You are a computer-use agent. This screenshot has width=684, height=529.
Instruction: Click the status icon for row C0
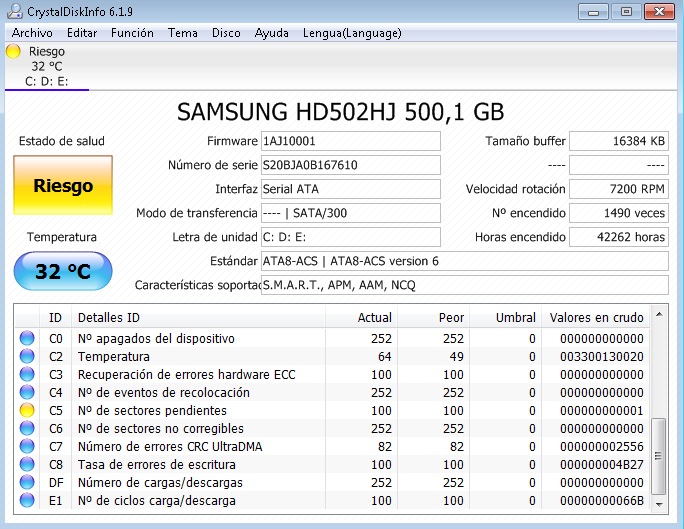coord(27,338)
